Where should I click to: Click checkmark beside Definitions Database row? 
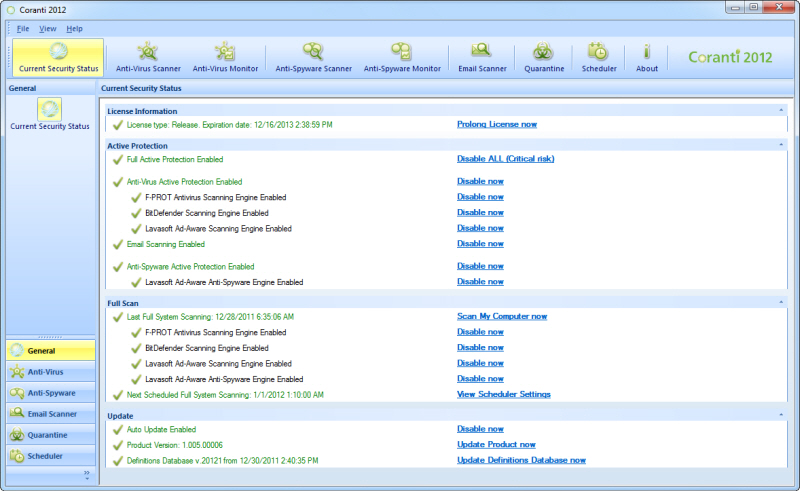[x=118, y=461]
